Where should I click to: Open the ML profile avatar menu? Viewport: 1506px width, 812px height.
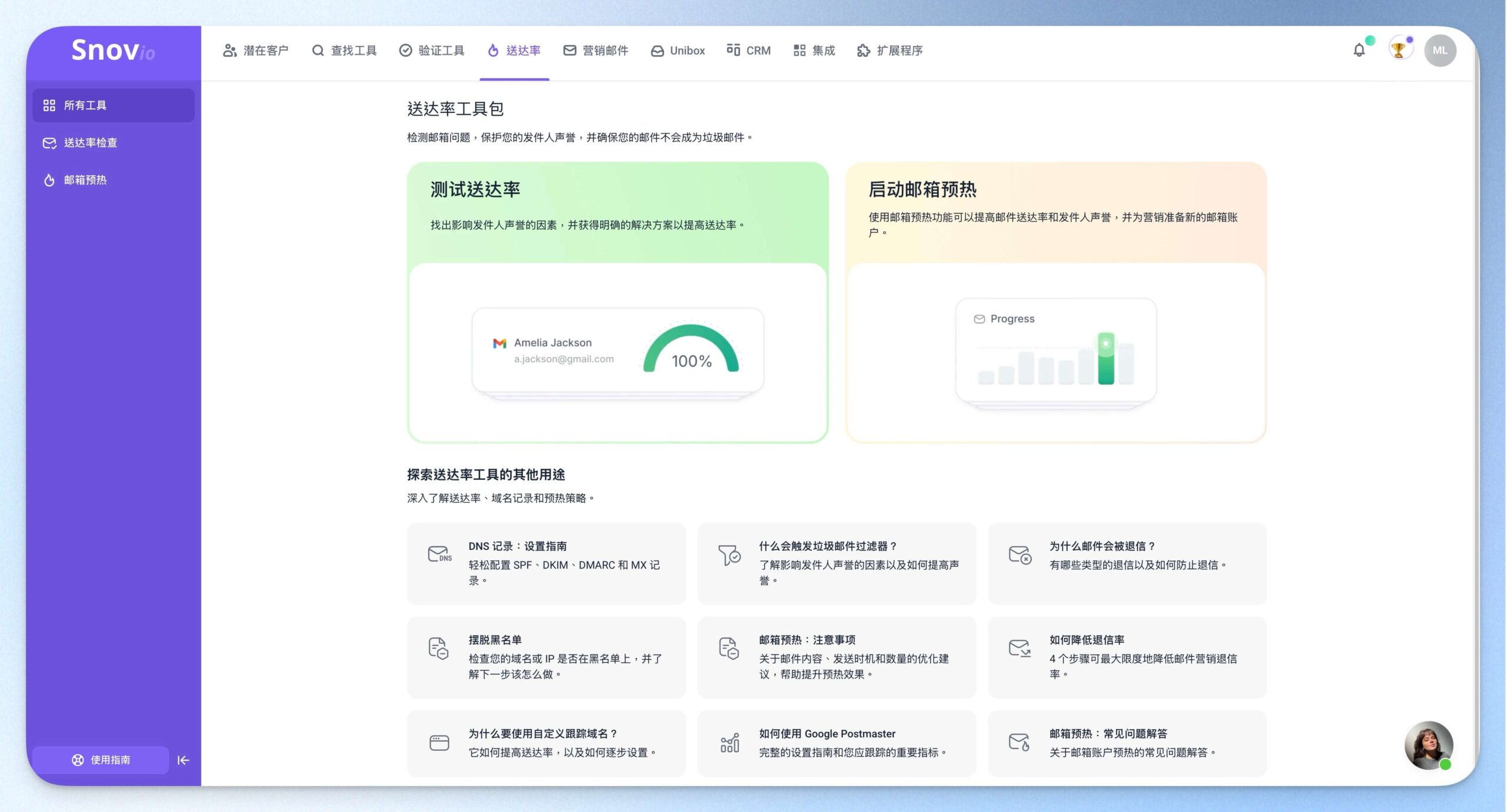(x=1440, y=51)
